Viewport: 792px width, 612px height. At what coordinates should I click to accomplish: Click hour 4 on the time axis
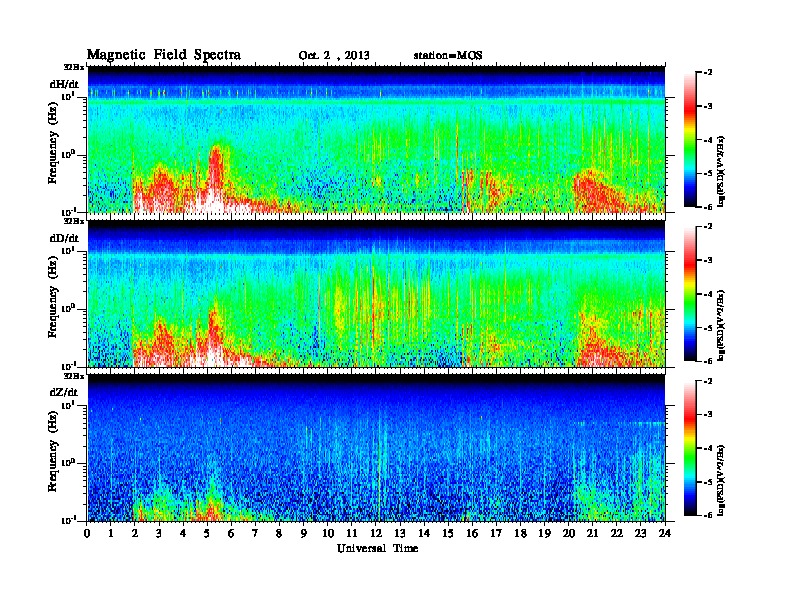(183, 534)
